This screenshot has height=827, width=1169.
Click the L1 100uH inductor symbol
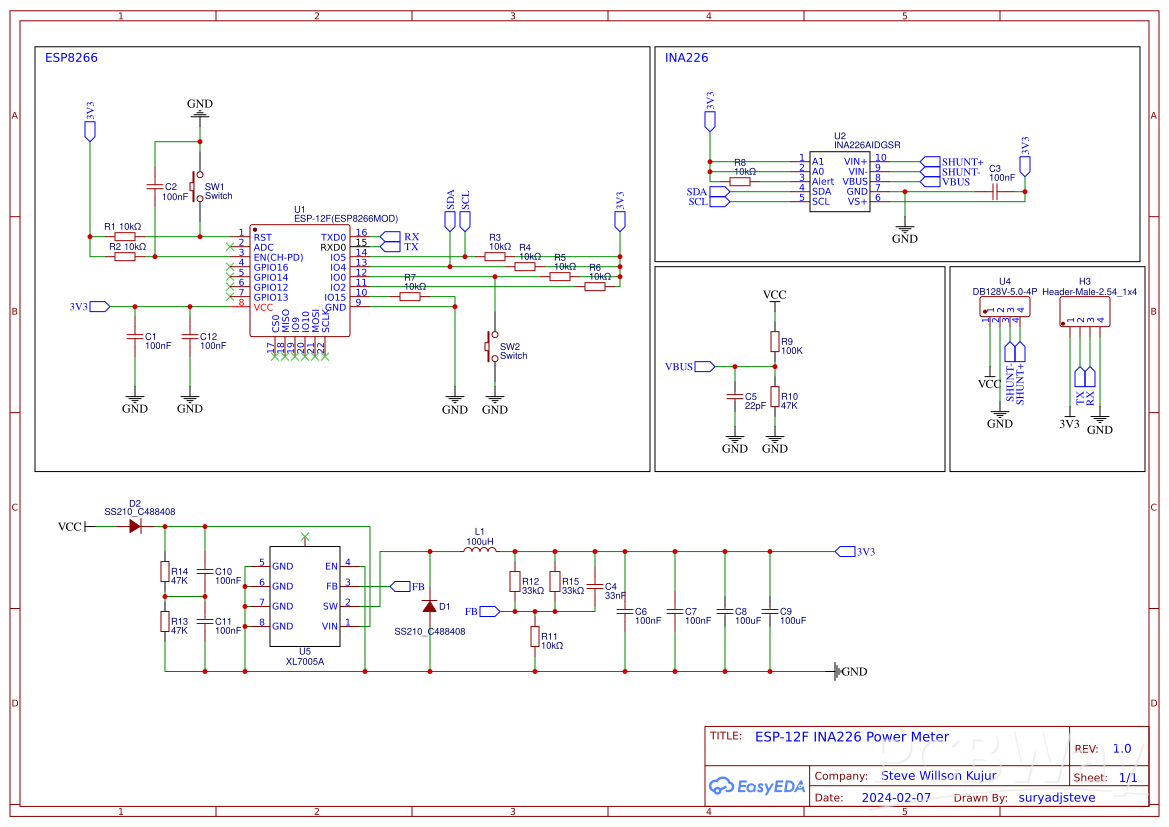tap(481, 550)
